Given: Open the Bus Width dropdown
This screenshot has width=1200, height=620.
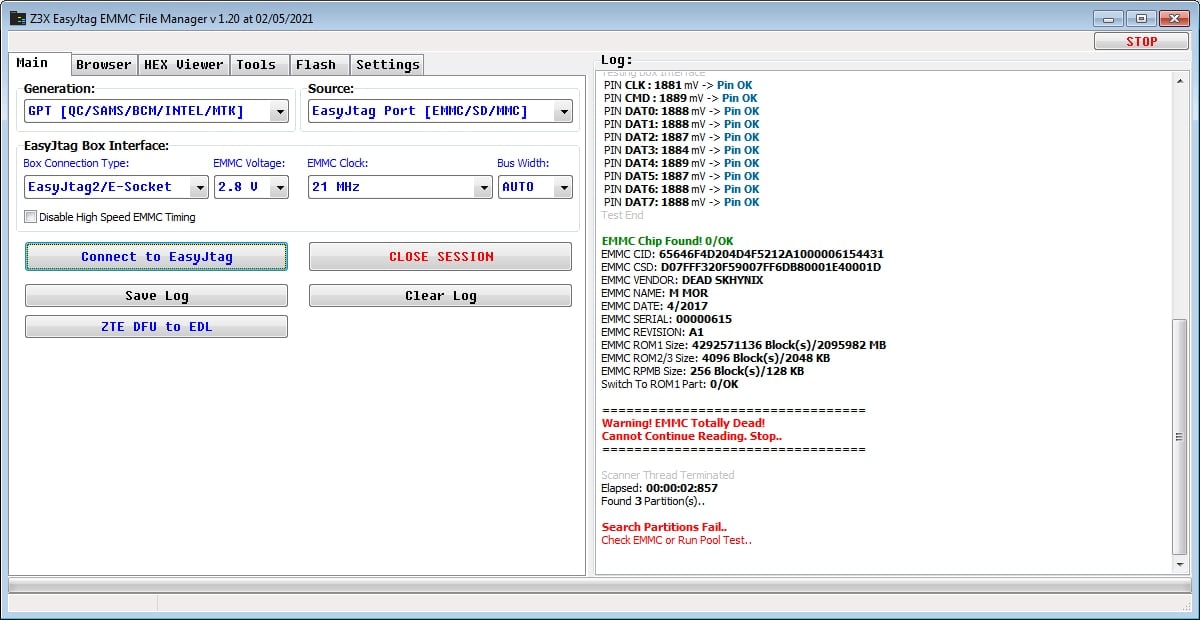Looking at the screenshot, I should click(563, 187).
